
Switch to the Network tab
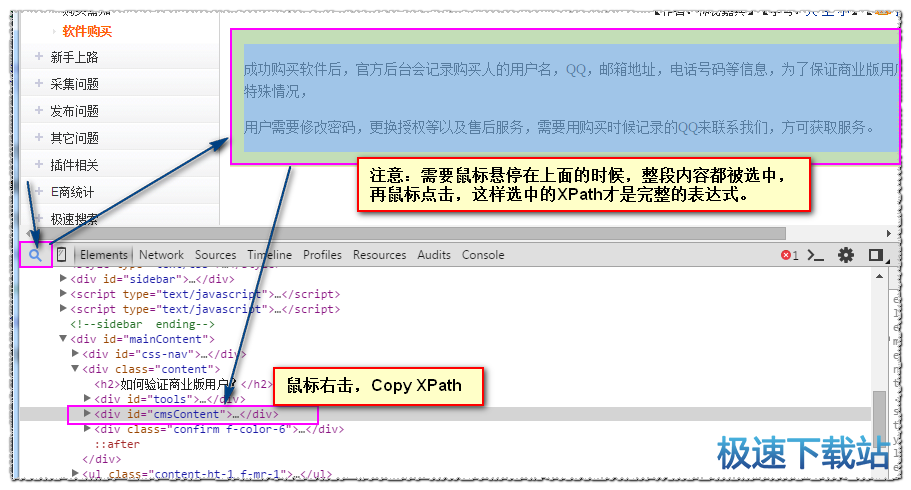click(161, 255)
